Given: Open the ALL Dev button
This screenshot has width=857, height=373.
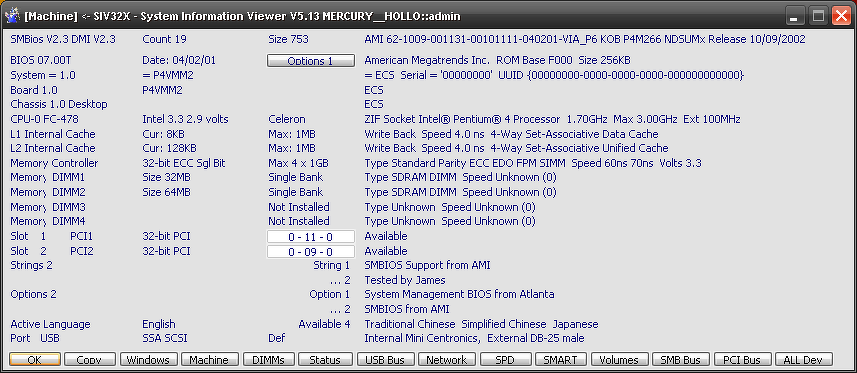Looking at the screenshot, I should [803, 359].
